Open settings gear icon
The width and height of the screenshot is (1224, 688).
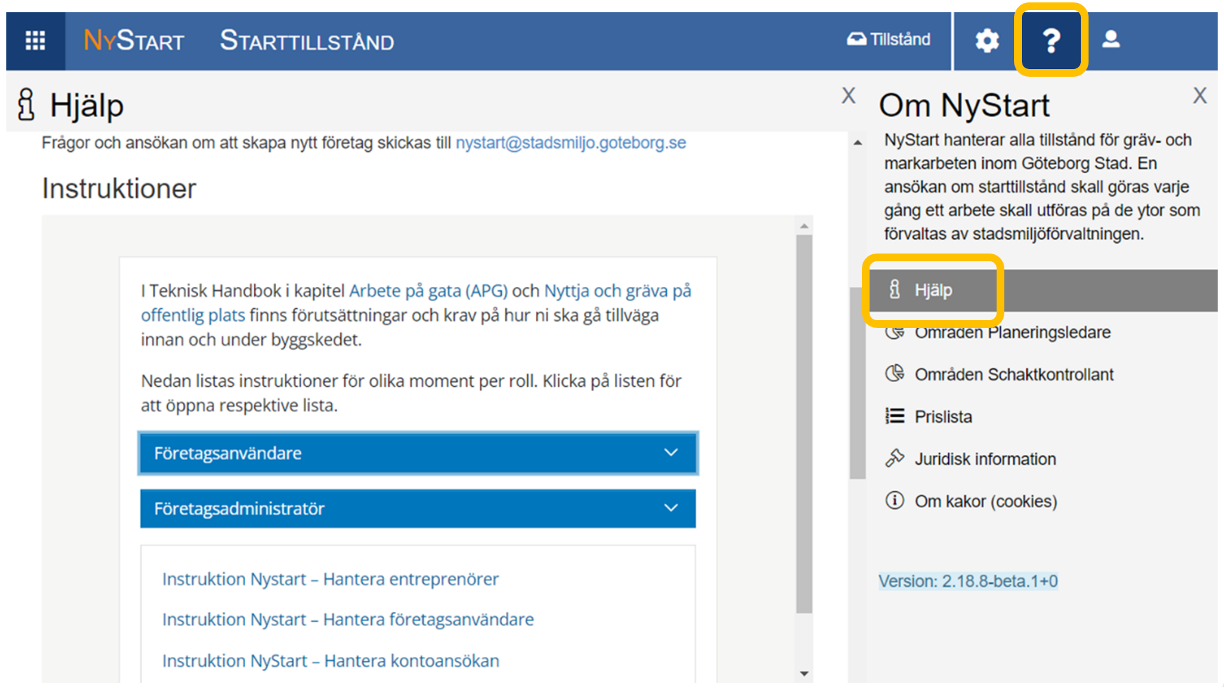tap(987, 40)
